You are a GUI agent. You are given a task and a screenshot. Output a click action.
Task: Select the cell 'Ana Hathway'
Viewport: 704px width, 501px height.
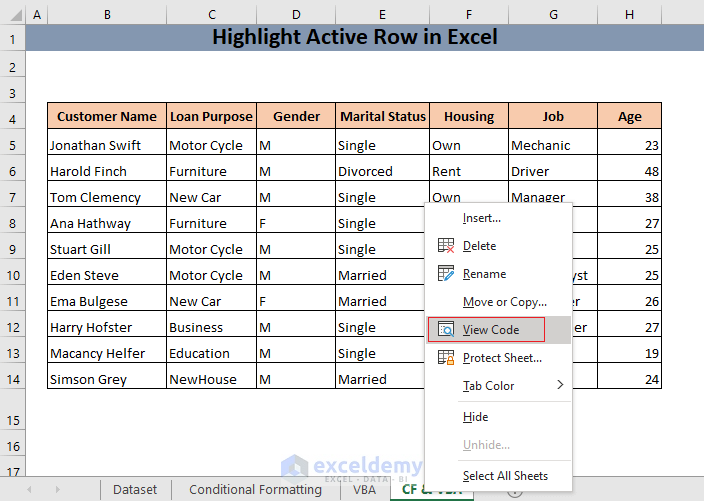coord(107,220)
